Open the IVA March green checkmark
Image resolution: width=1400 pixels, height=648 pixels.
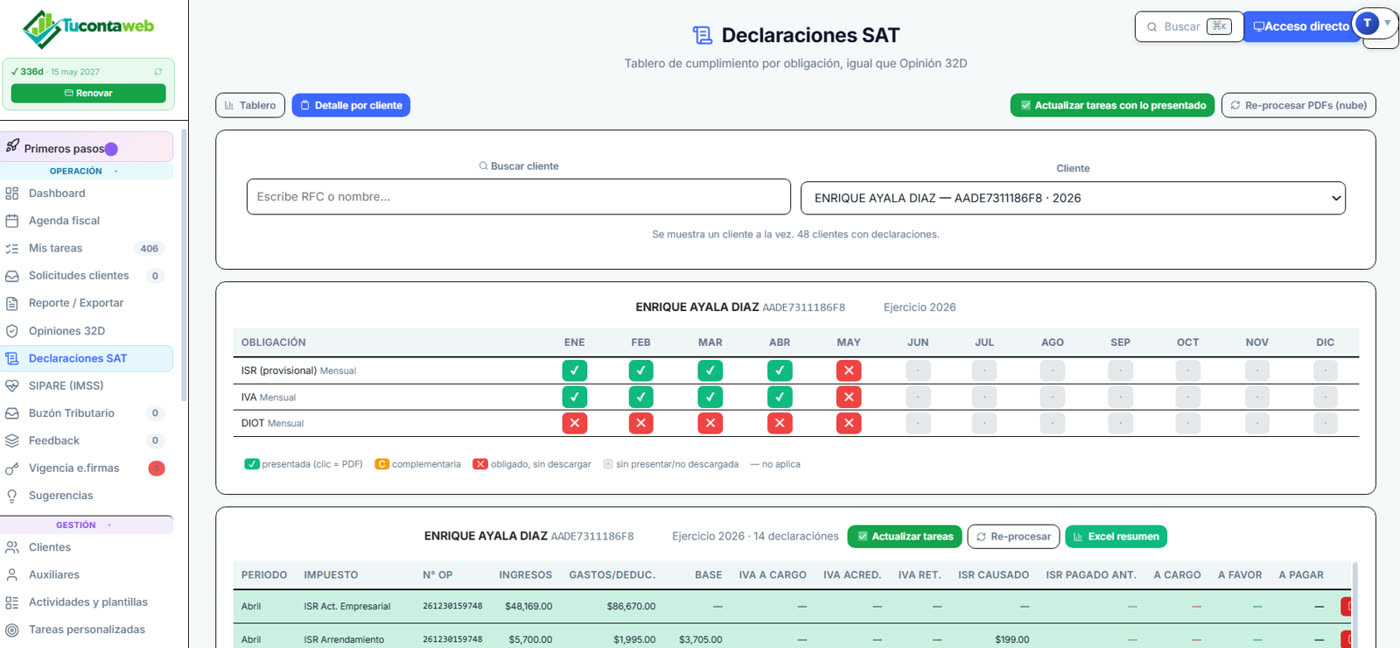pyautogui.click(x=710, y=397)
